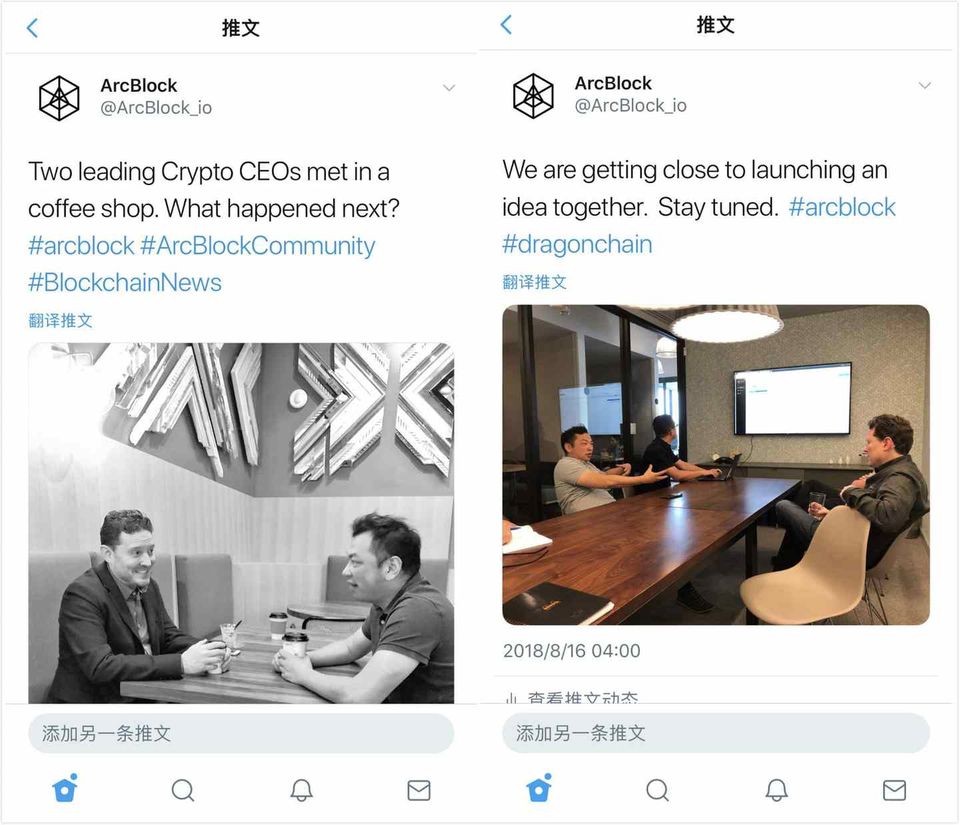Open the meeting room photo in right tweet

[x=716, y=465]
